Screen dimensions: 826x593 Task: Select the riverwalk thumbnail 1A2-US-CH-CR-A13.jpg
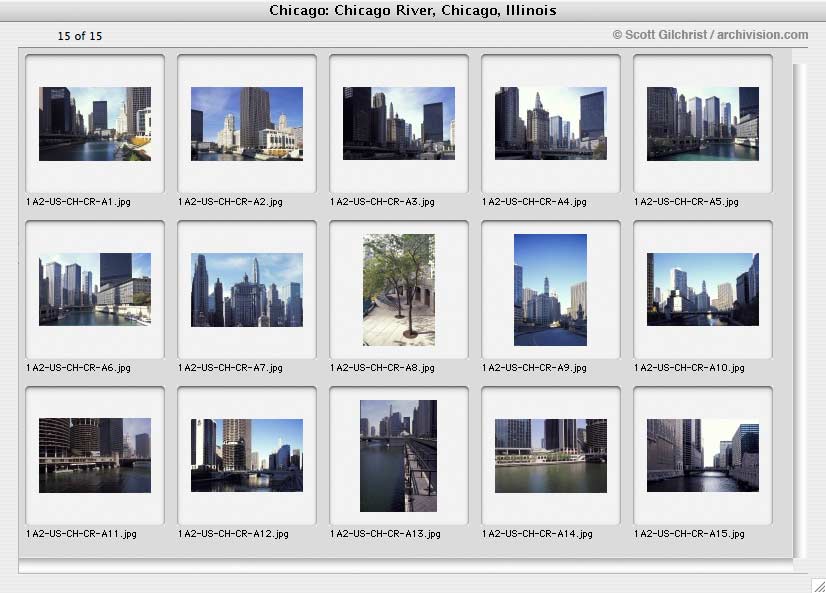tap(398, 456)
